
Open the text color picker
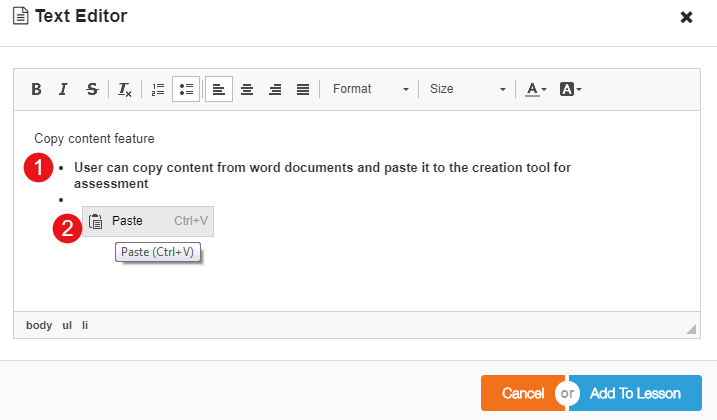tap(535, 89)
